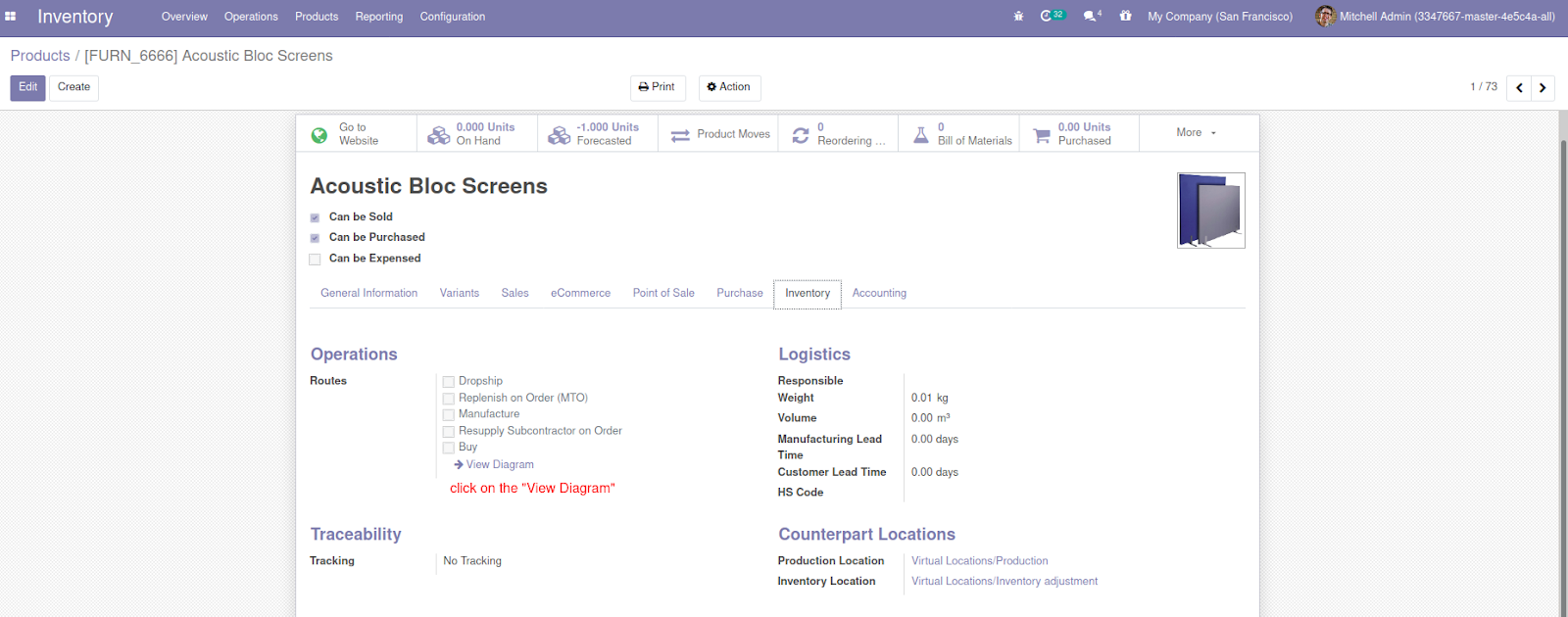
Task: Open the conversations chat bubble icon
Action: (1093, 16)
